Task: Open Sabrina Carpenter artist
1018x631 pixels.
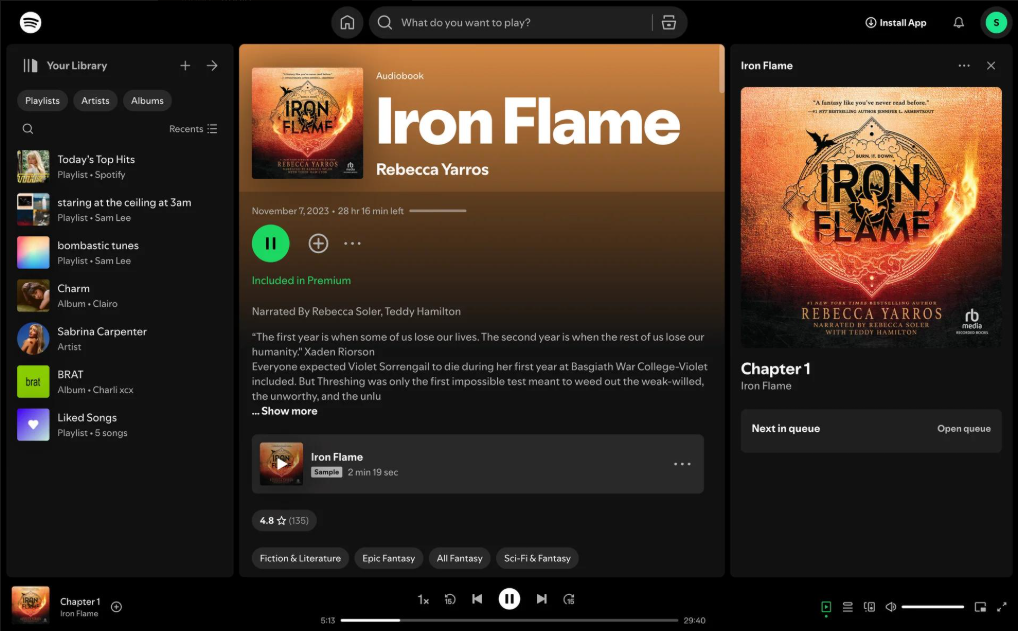Action: click(120, 338)
